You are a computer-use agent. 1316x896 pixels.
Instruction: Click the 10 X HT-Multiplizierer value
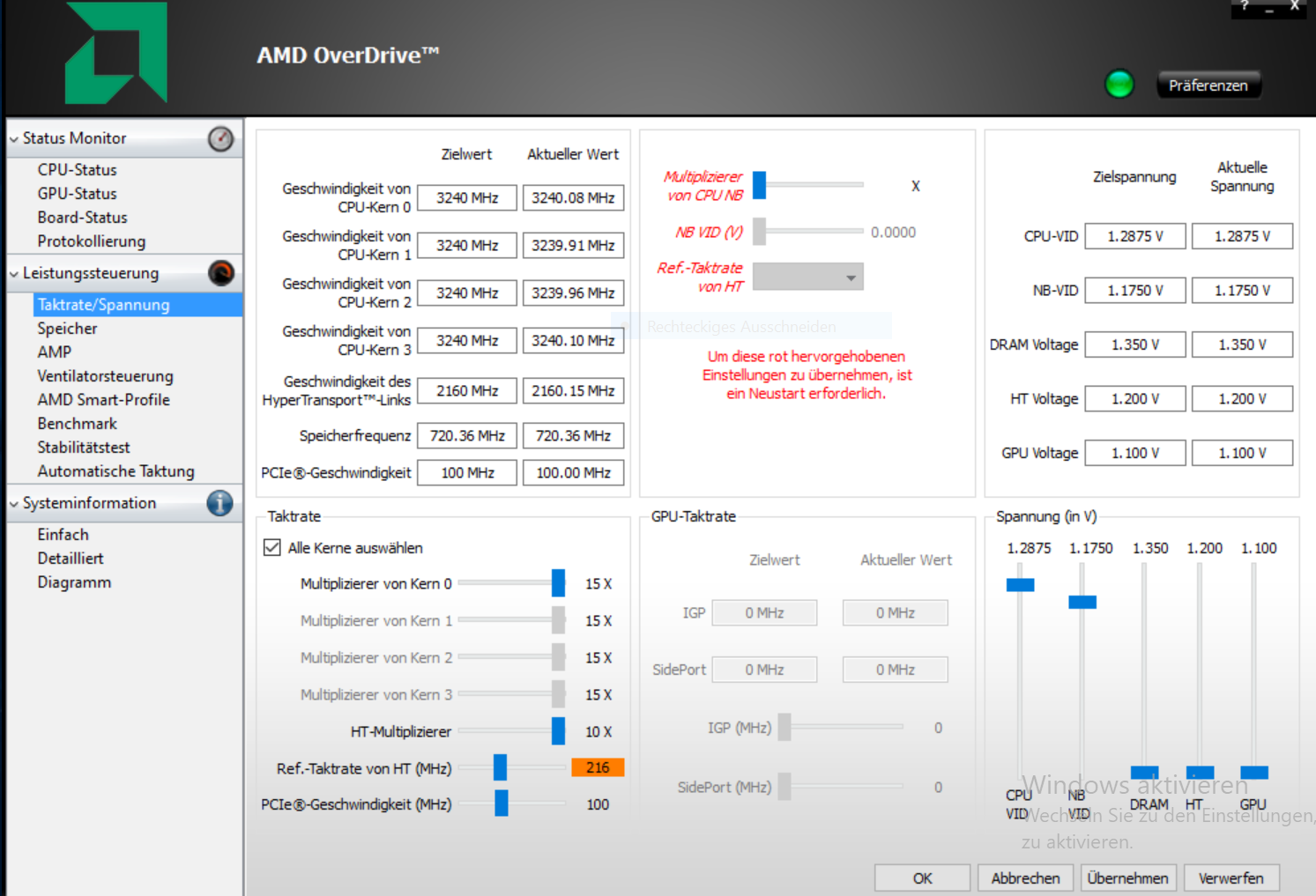click(599, 732)
